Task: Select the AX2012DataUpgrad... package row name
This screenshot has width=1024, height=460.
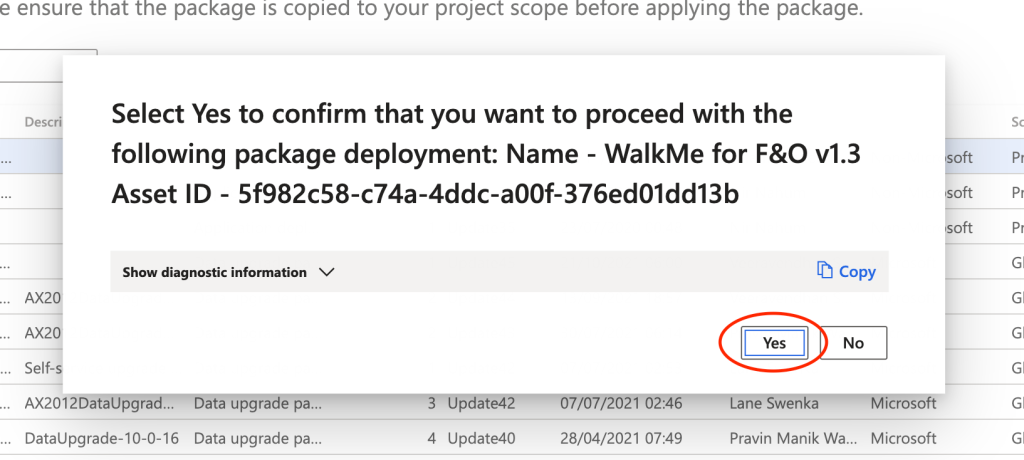Action: point(100,404)
